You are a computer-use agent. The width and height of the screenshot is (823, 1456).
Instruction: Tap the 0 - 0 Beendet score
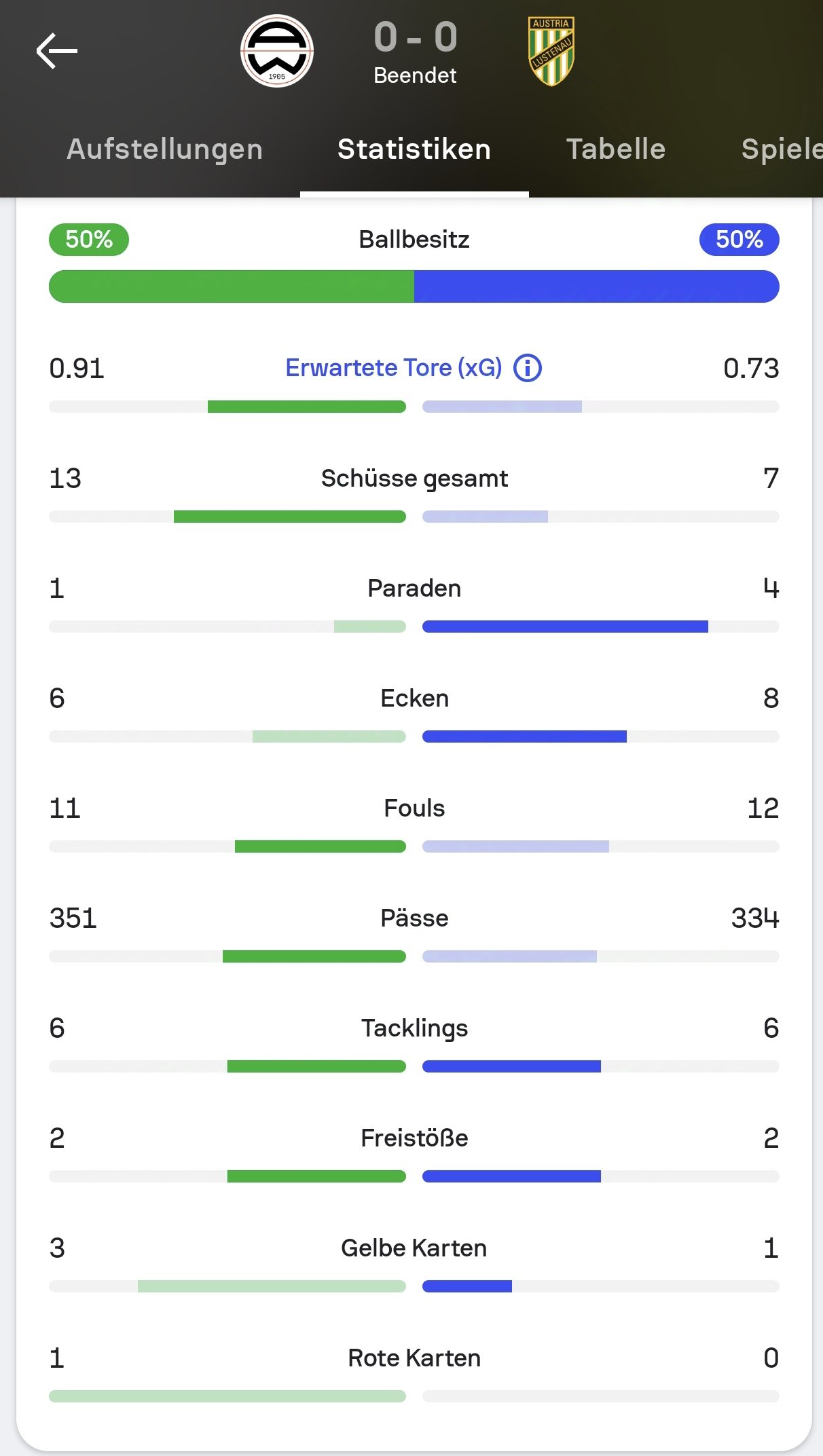(x=415, y=52)
